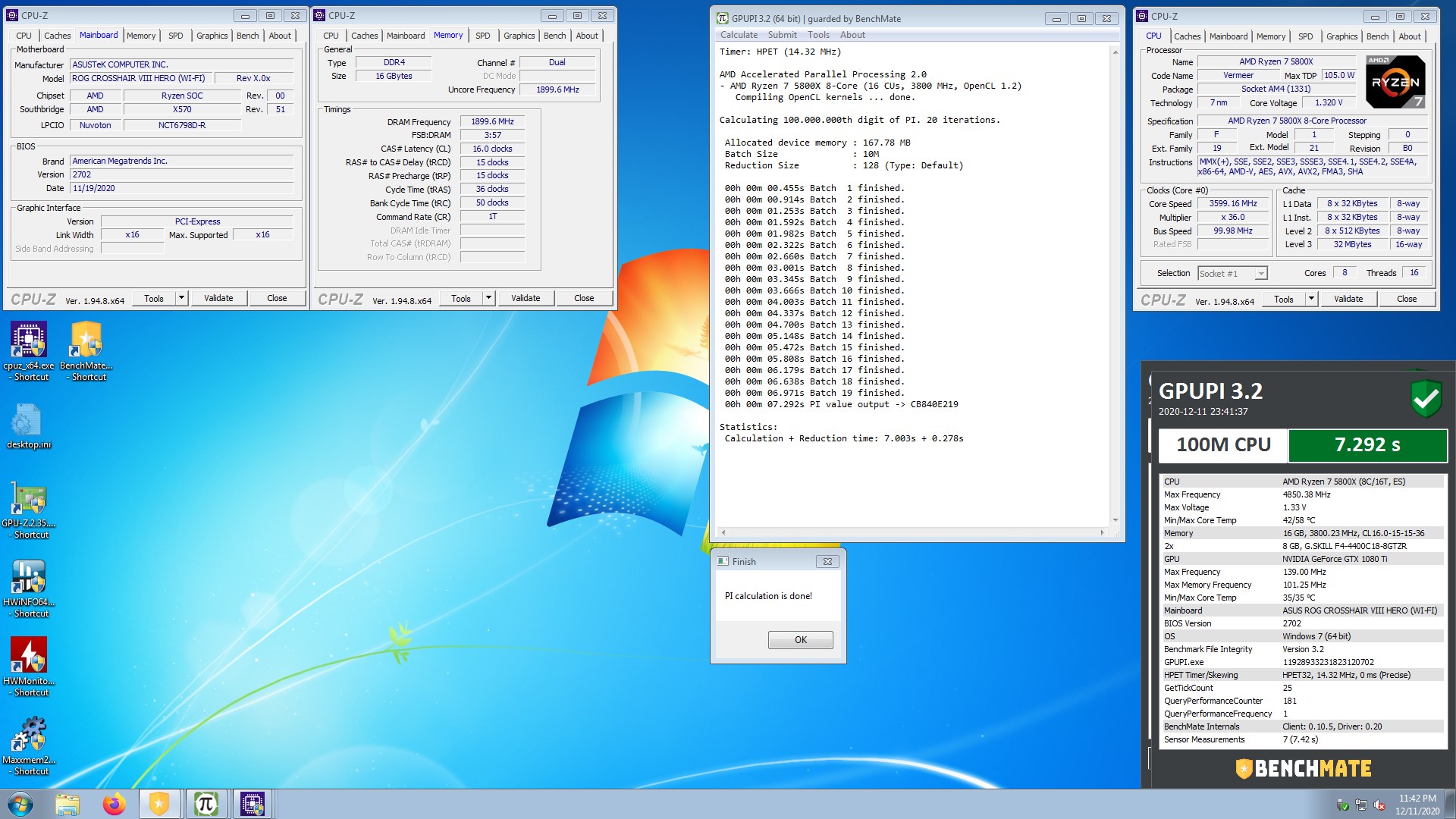Click the Ryzen 7 logo image
Screen dimensions: 1456x819
[x=1395, y=82]
